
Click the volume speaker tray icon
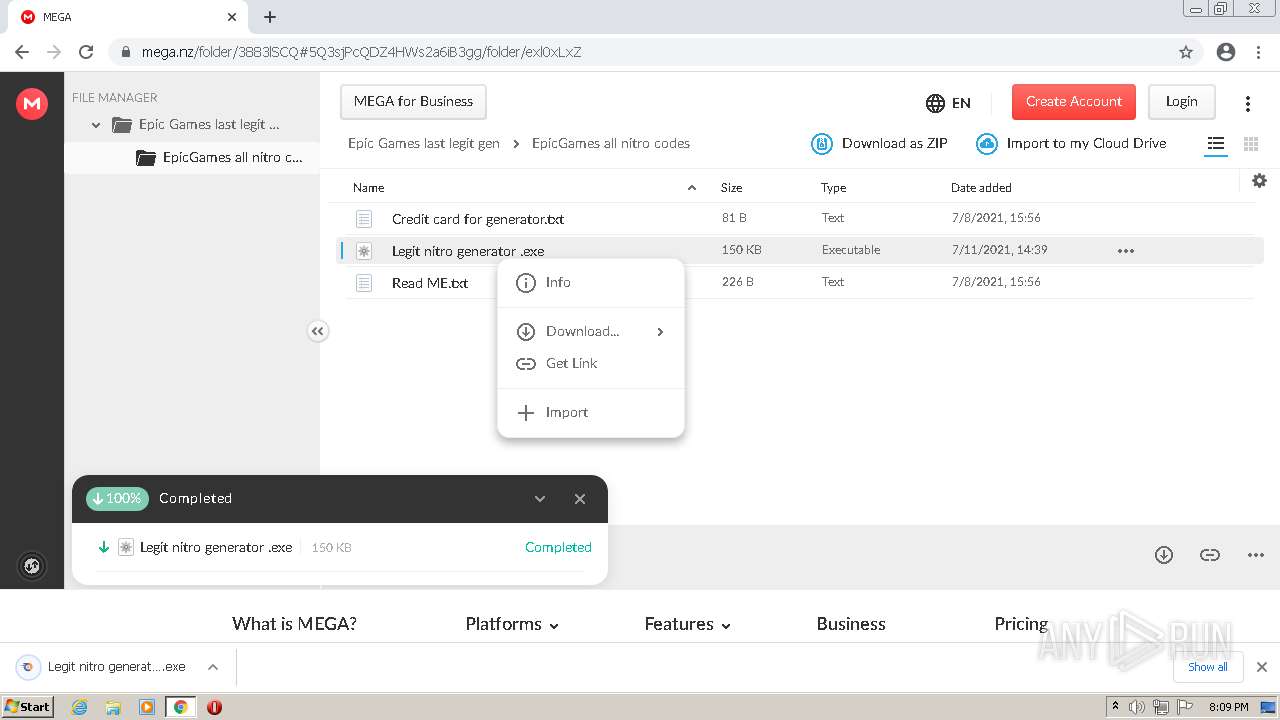pos(1137,707)
